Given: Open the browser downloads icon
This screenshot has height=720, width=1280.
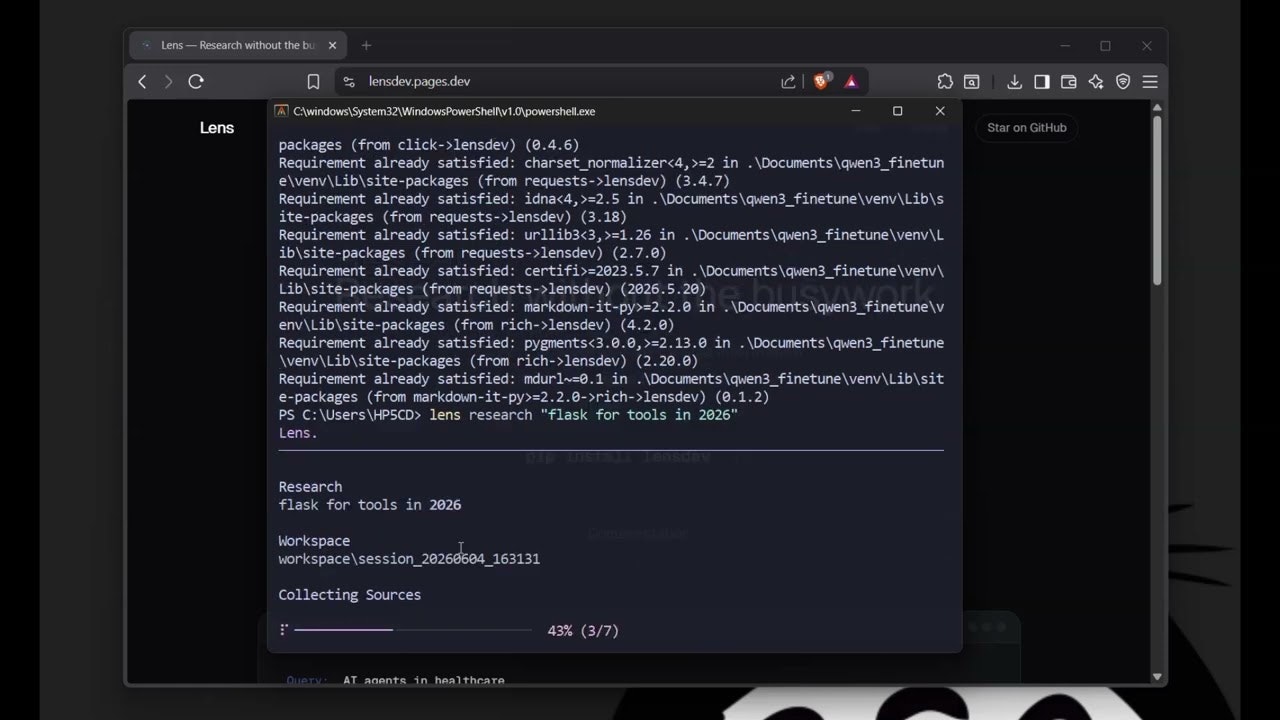Looking at the screenshot, I should [x=1014, y=82].
